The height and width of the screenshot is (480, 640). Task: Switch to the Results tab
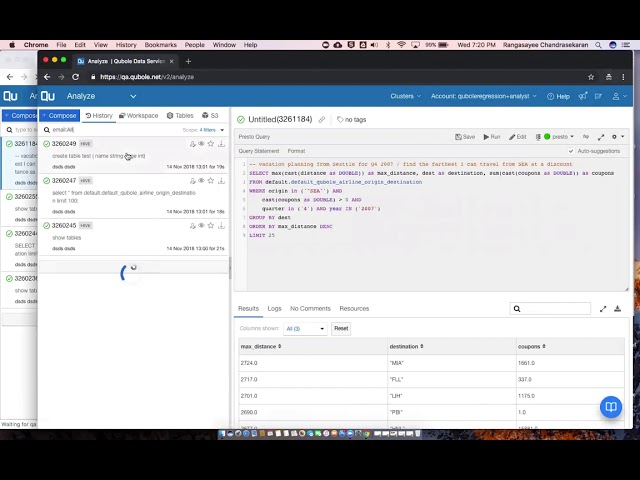(249, 309)
